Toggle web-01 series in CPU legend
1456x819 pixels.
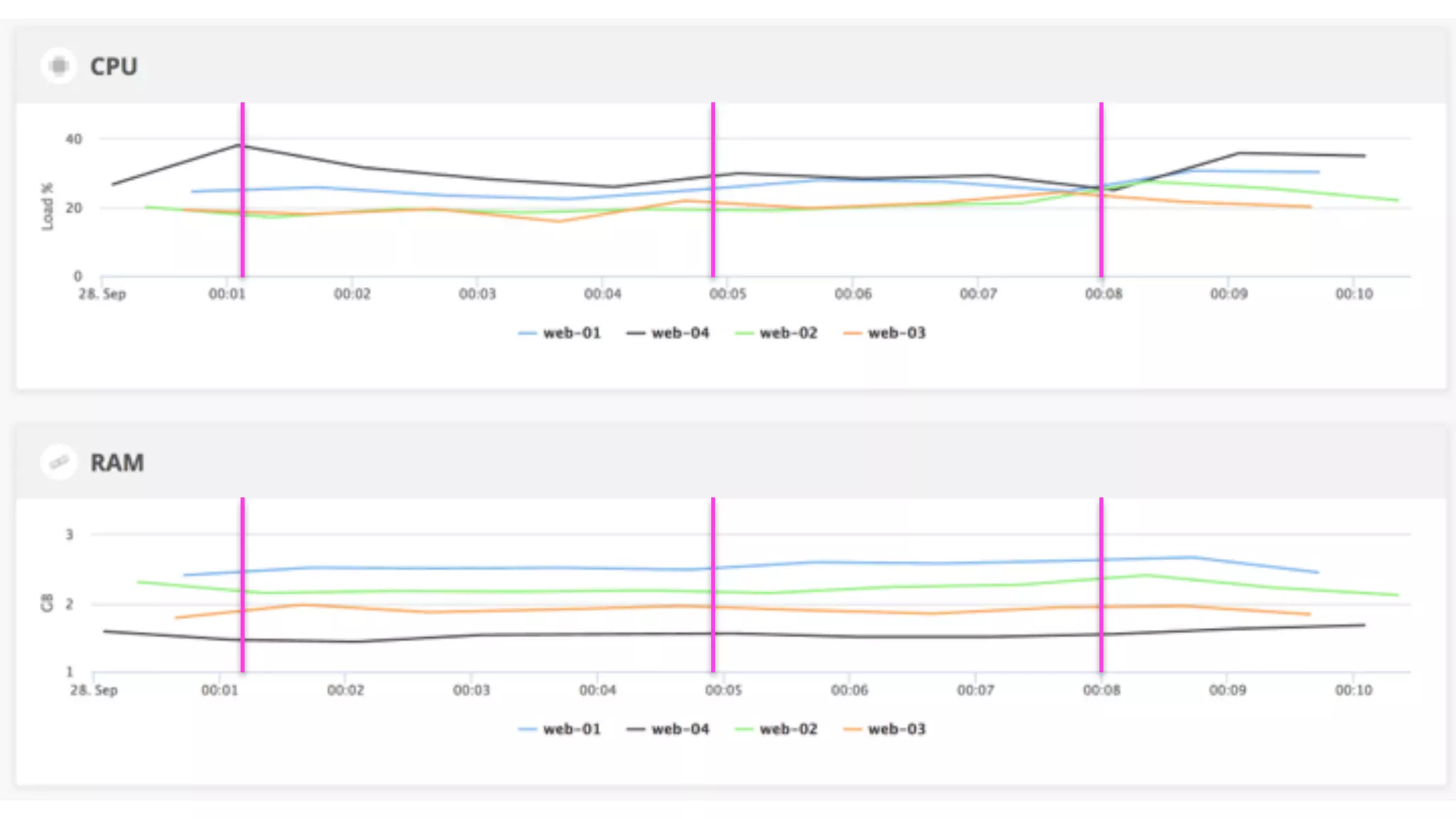click(571, 333)
